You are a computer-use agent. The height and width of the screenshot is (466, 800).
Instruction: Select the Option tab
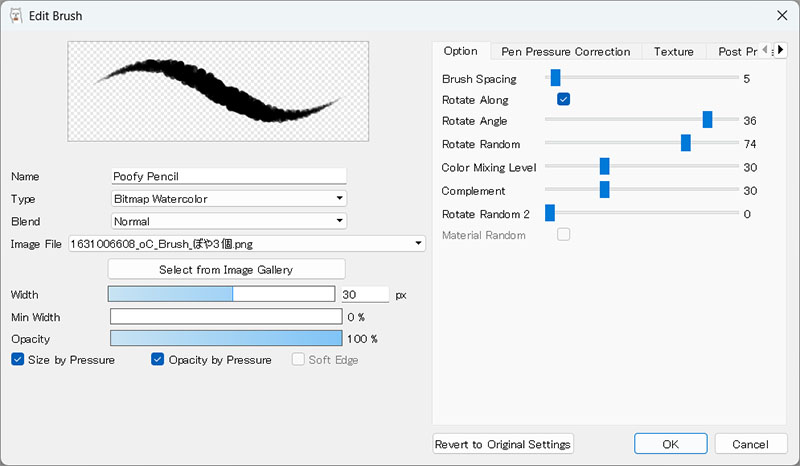click(x=460, y=51)
